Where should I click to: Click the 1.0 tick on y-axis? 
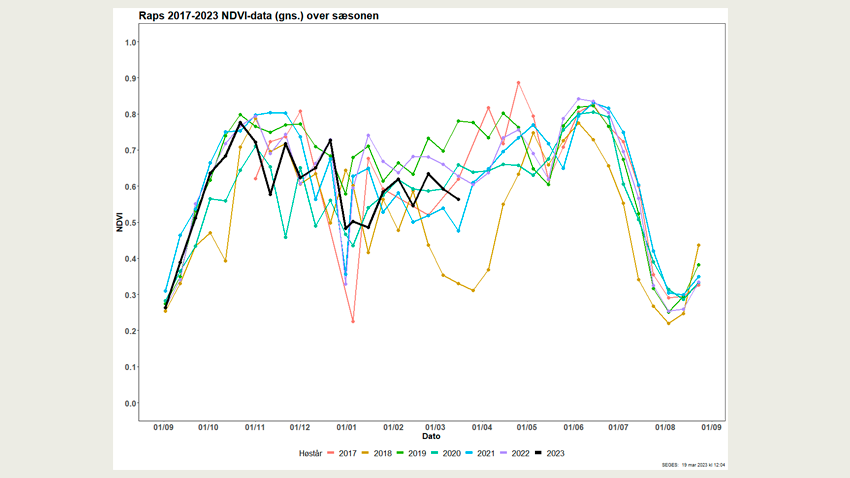pos(131,42)
